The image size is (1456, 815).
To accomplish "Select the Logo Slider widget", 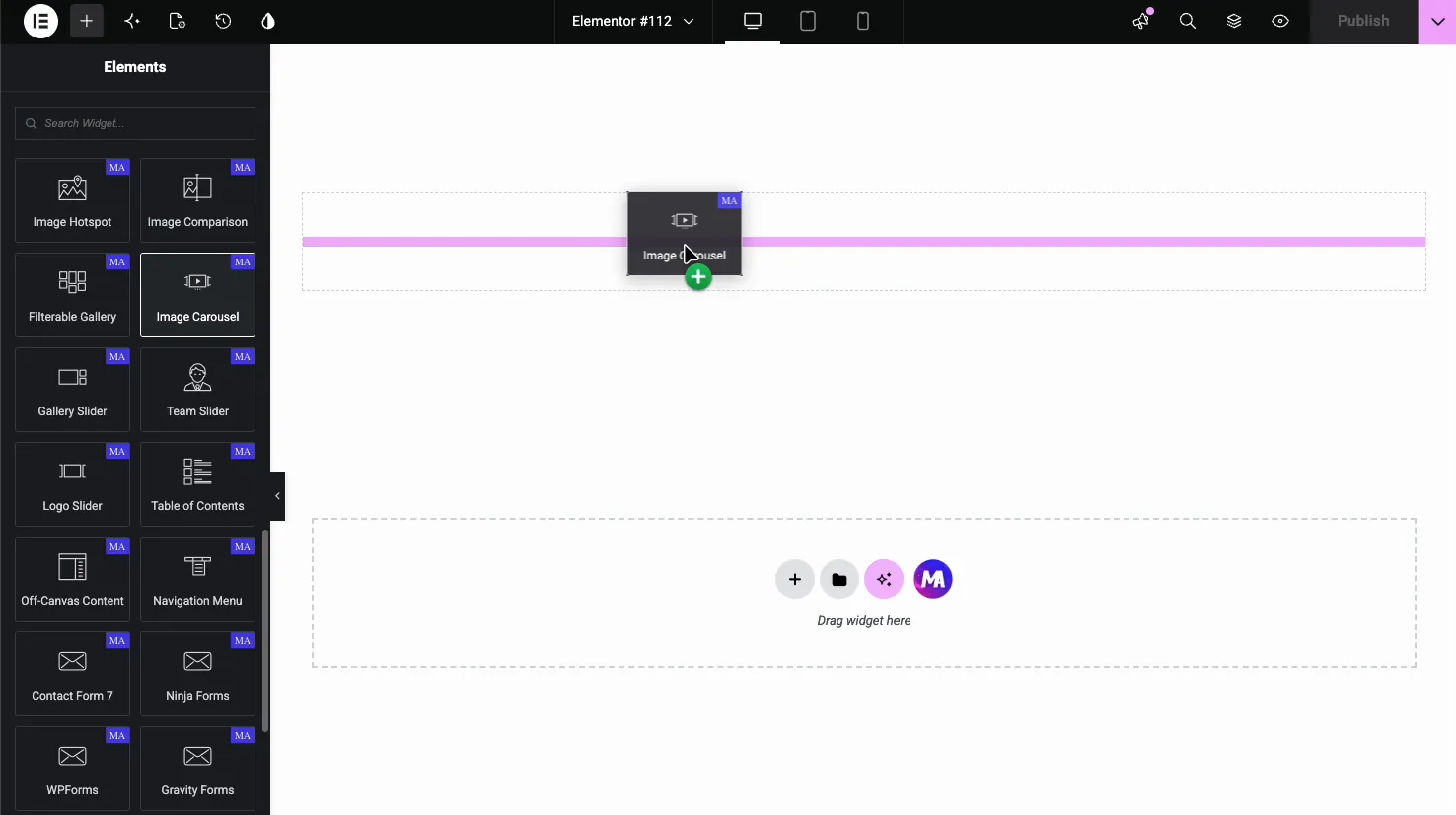I will tap(72, 484).
